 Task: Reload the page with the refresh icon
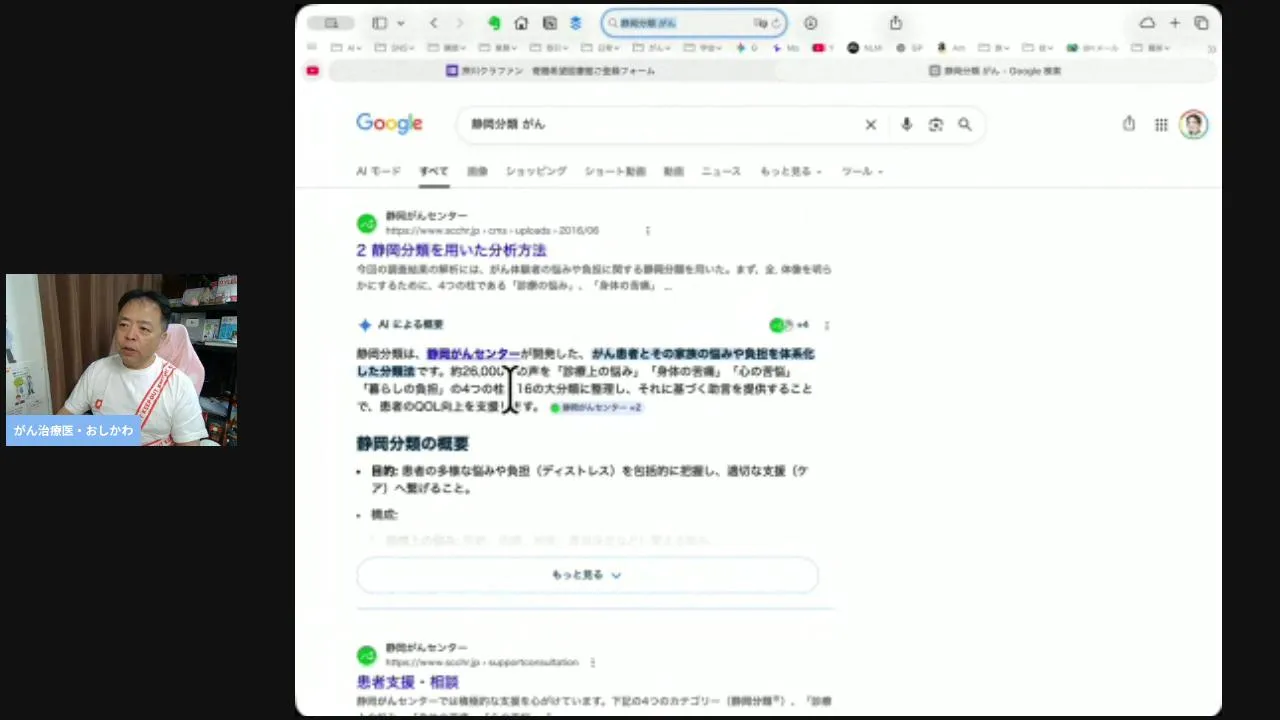[775, 23]
